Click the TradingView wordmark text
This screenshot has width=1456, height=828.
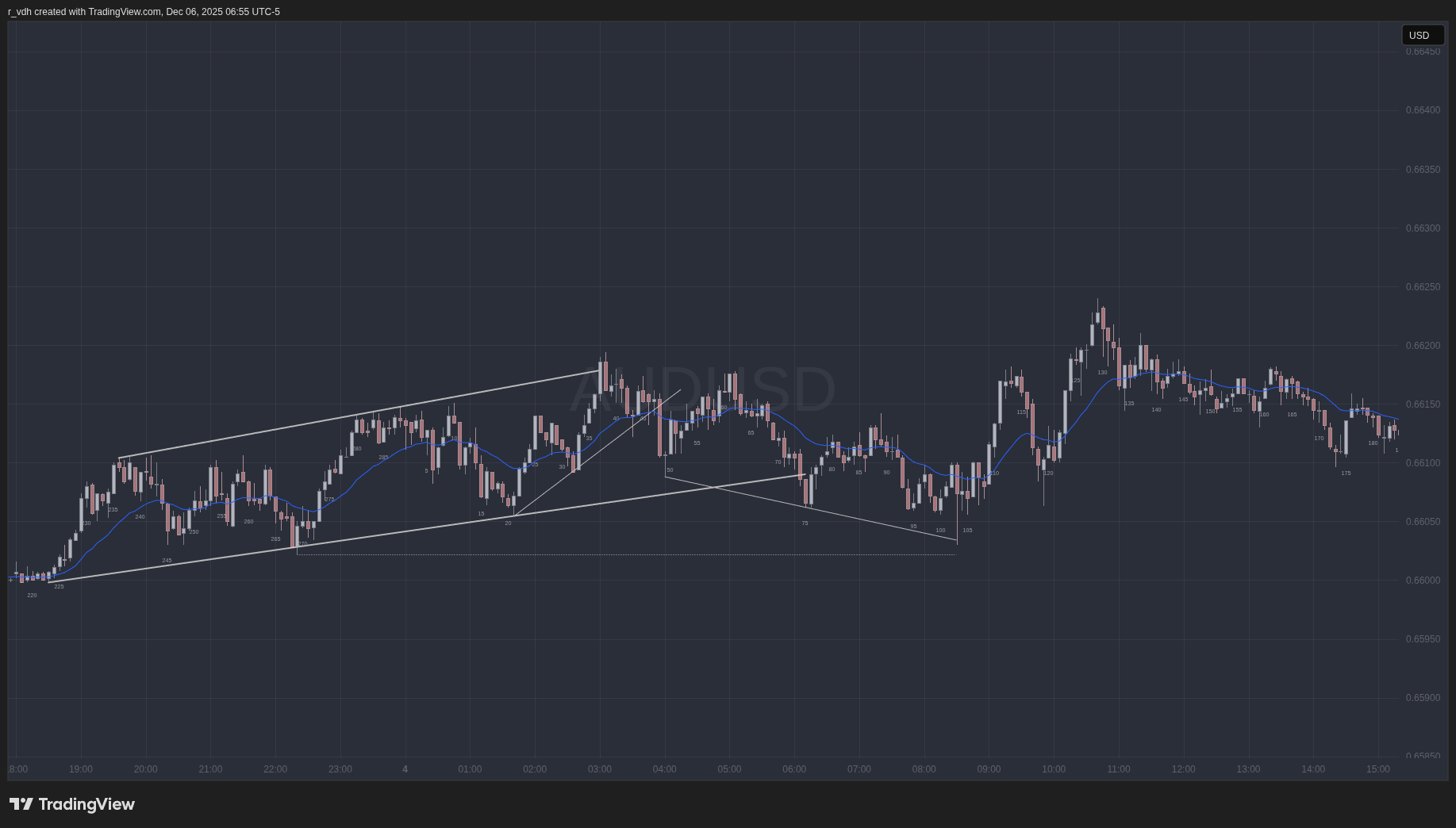86,804
